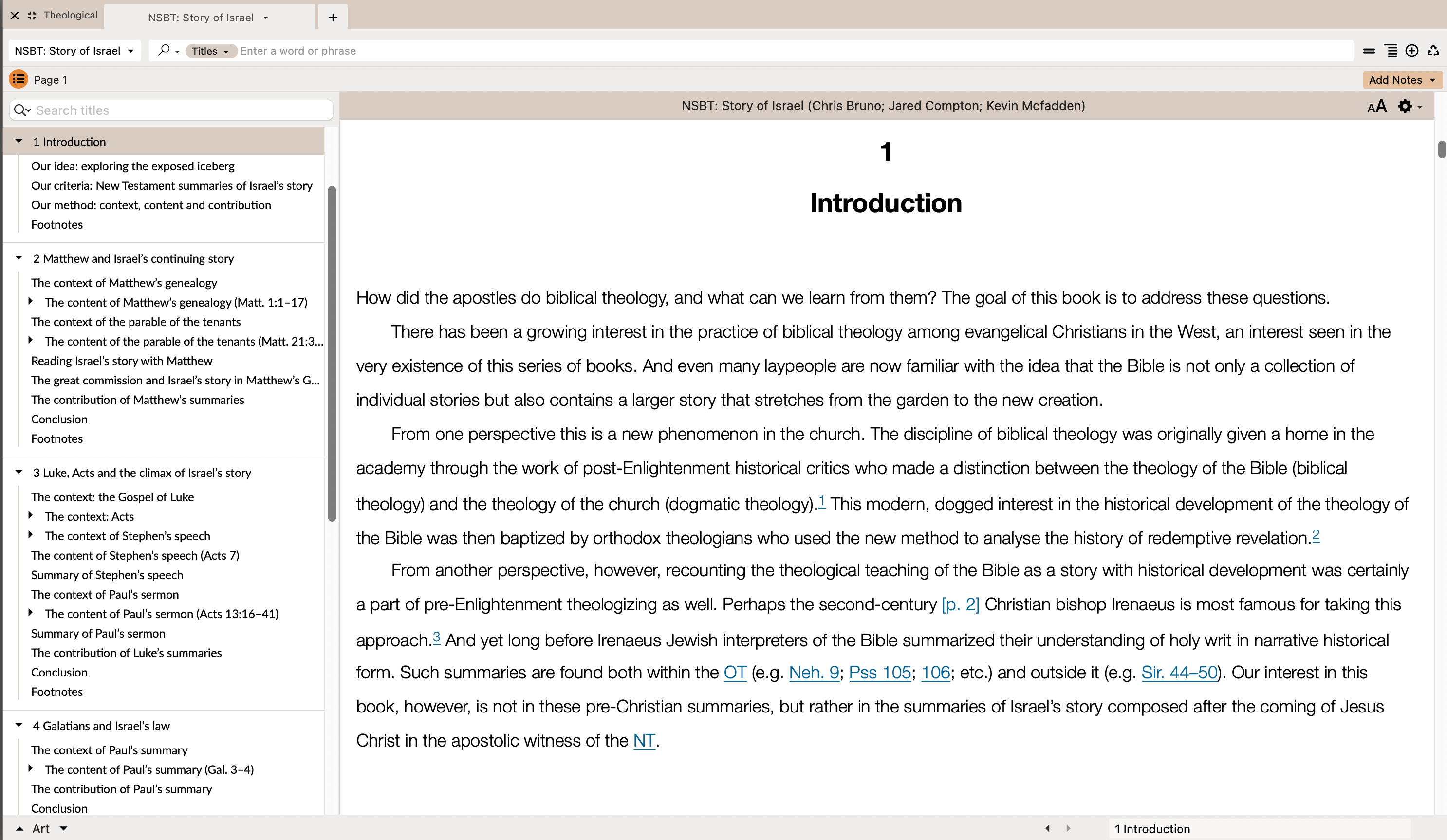Collapse 4 Galatians and Israel's law
Image resolution: width=1447 pixels, height=840 pixels.
(x=19, y=725)
